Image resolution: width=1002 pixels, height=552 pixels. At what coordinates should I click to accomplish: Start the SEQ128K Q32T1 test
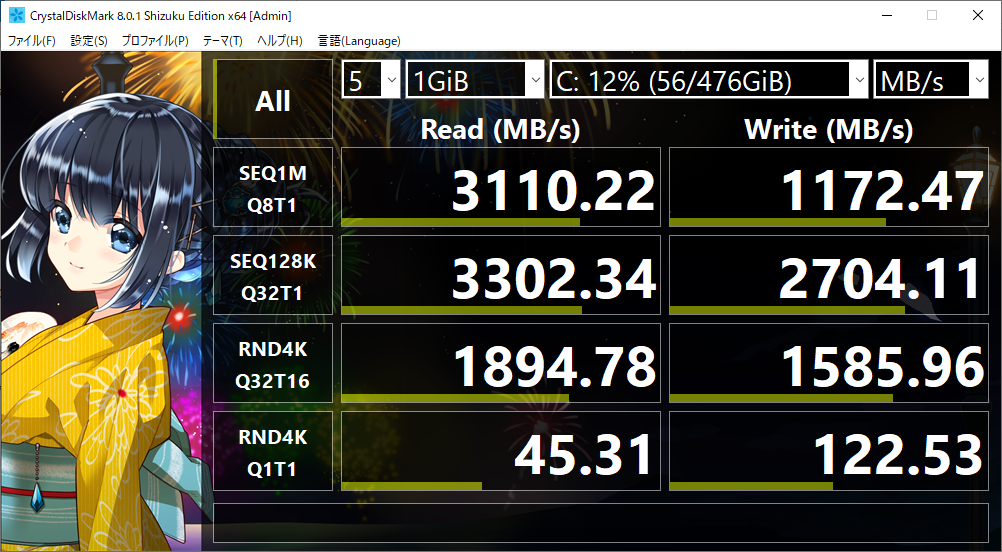(x=273, y=275)
